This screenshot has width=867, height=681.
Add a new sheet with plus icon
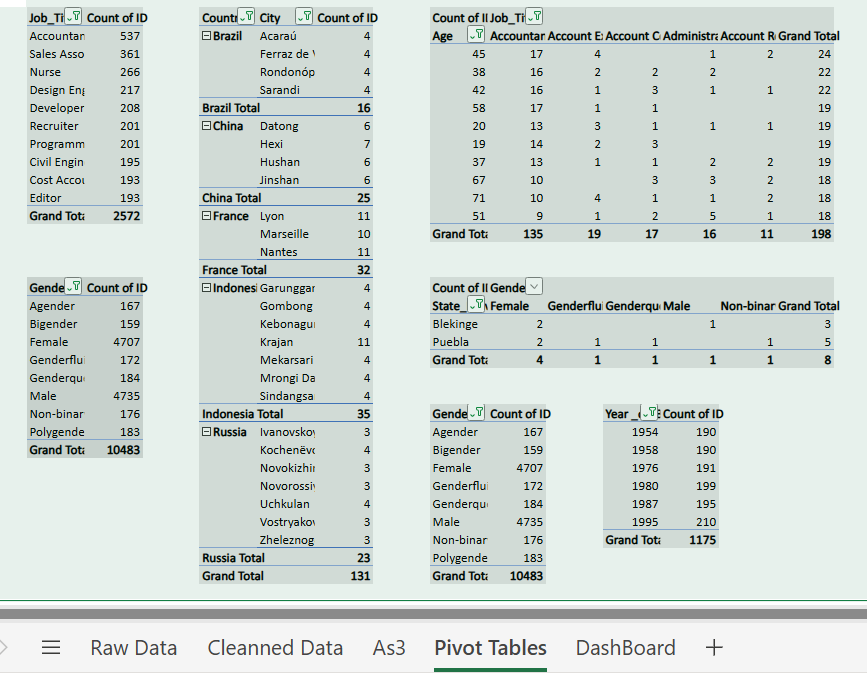click(714, 647)
